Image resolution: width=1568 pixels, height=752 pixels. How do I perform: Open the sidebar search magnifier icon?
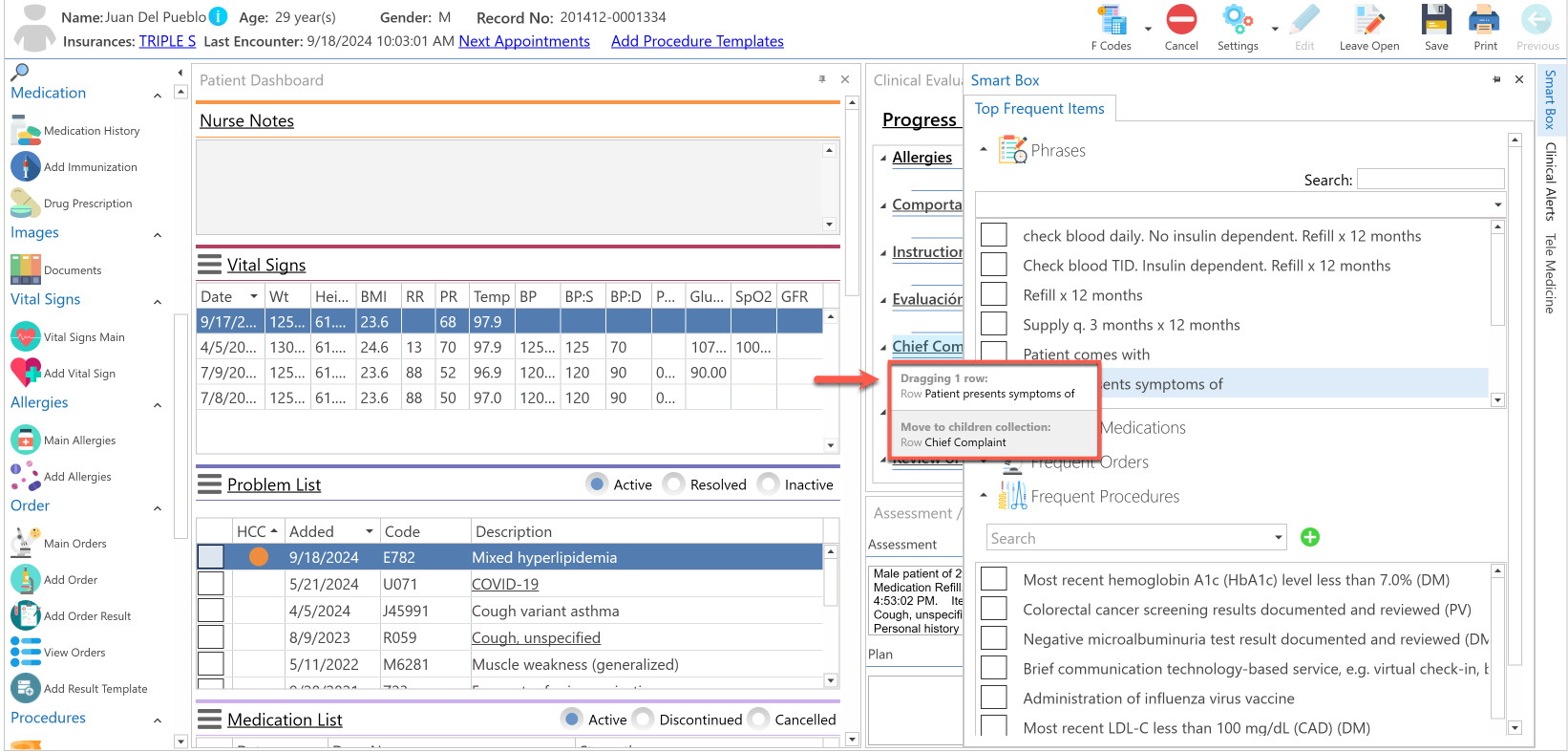click(20, 73)
